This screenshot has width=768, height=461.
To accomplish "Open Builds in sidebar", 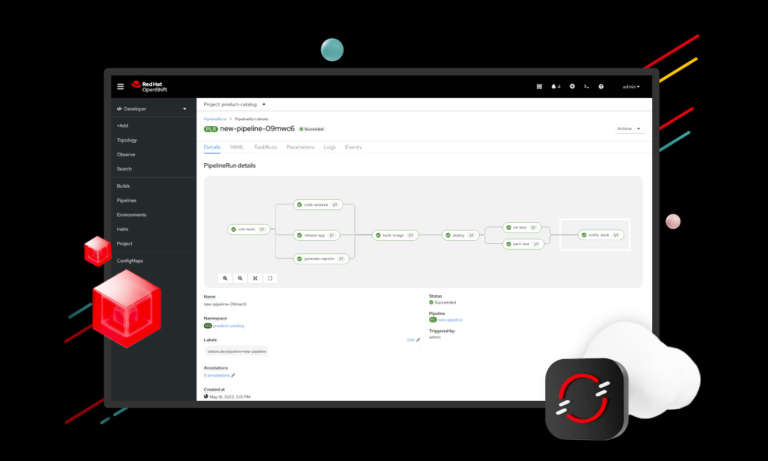I will 123,186.
